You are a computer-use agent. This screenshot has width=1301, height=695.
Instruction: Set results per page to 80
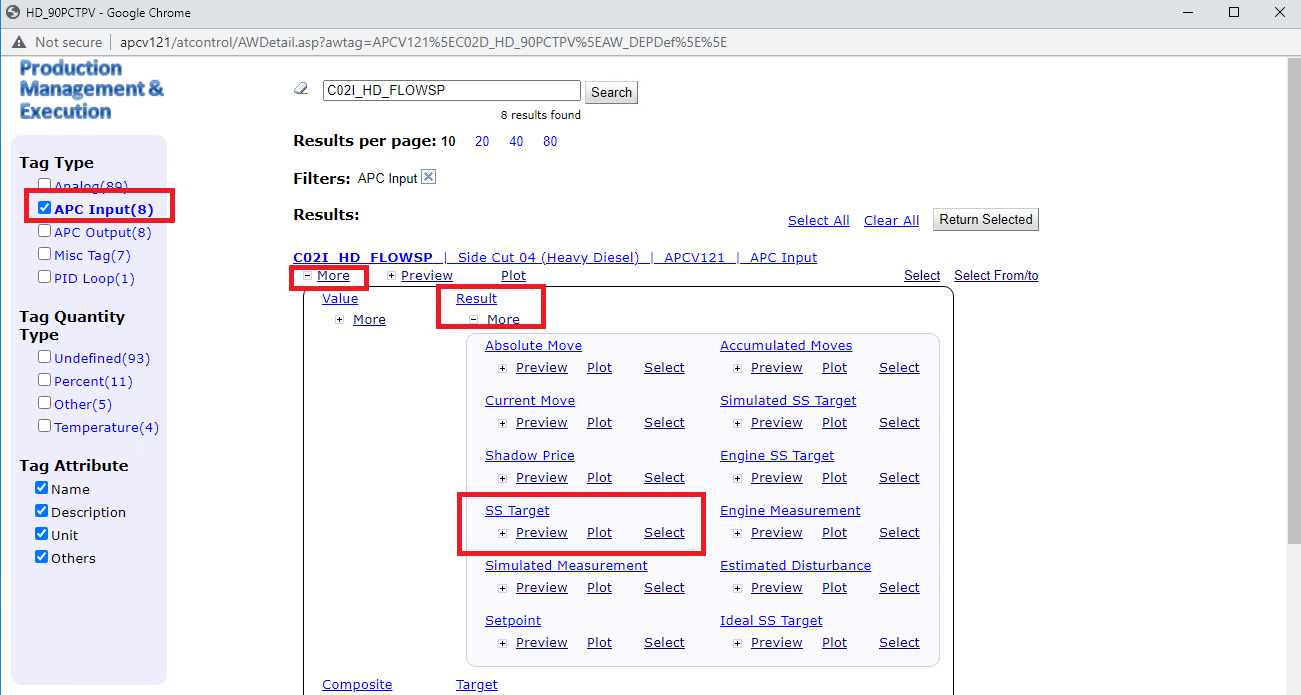(550, 142)
